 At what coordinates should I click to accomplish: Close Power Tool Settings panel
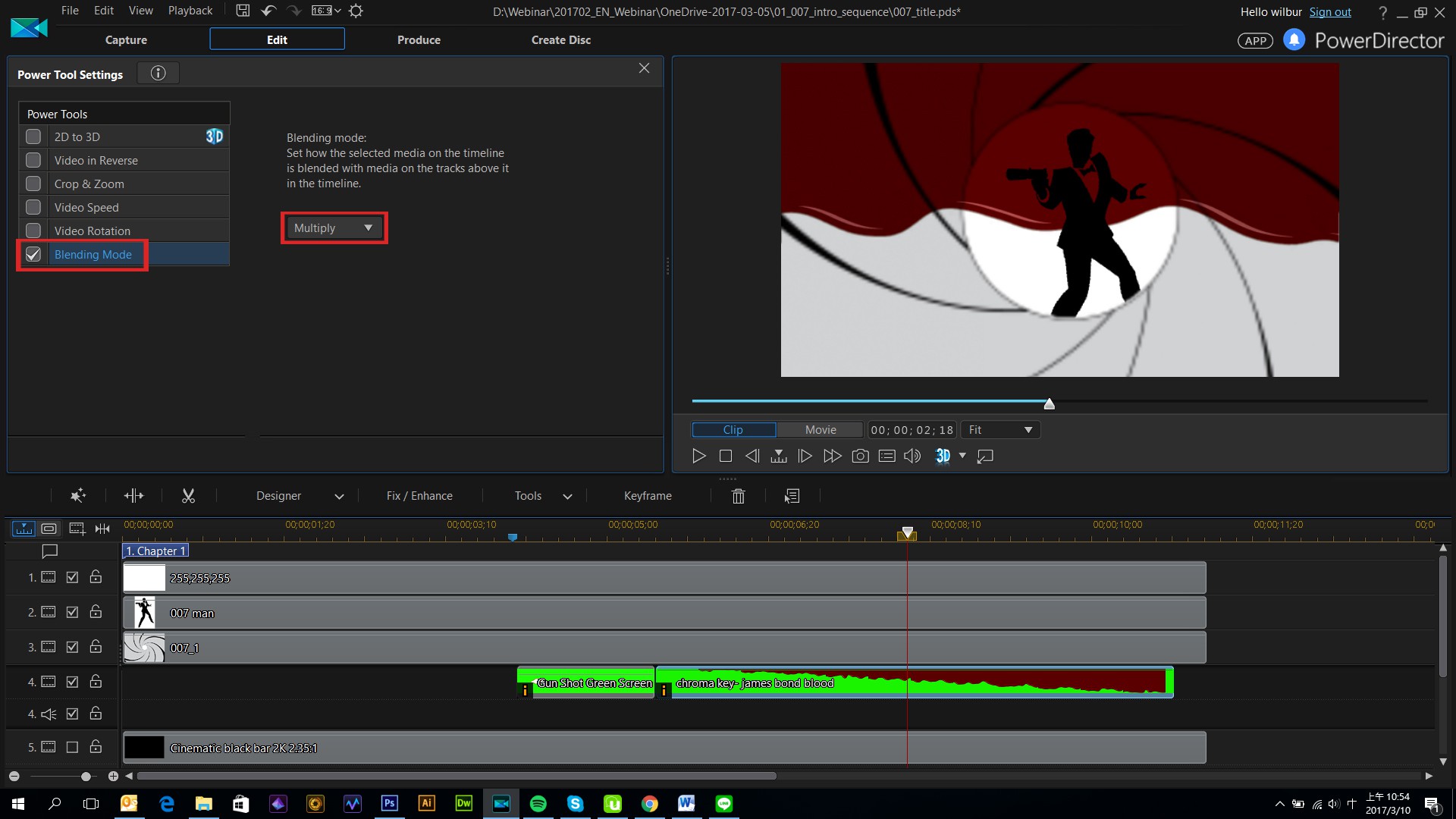644,68
